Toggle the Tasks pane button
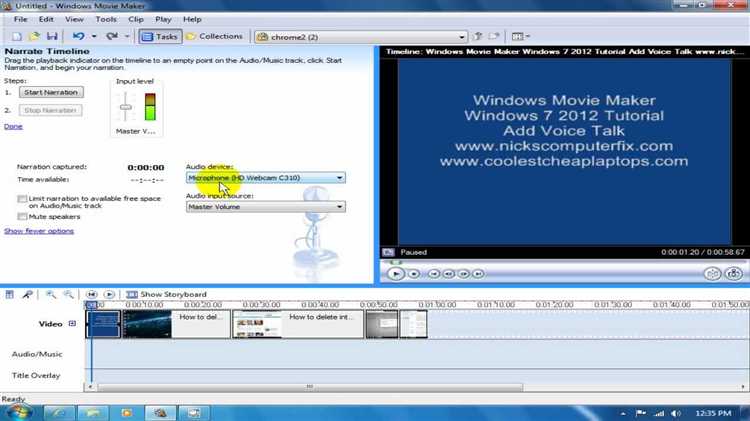Image resolution: width=750 pixels, height=421 pixels. click(x=160, y=36)
